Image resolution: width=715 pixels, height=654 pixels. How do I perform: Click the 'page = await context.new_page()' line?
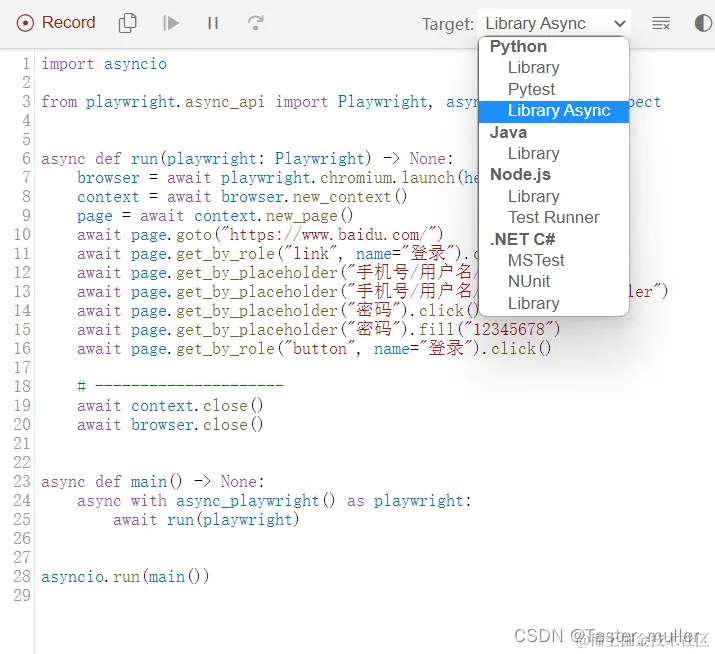tap(215, 216)
